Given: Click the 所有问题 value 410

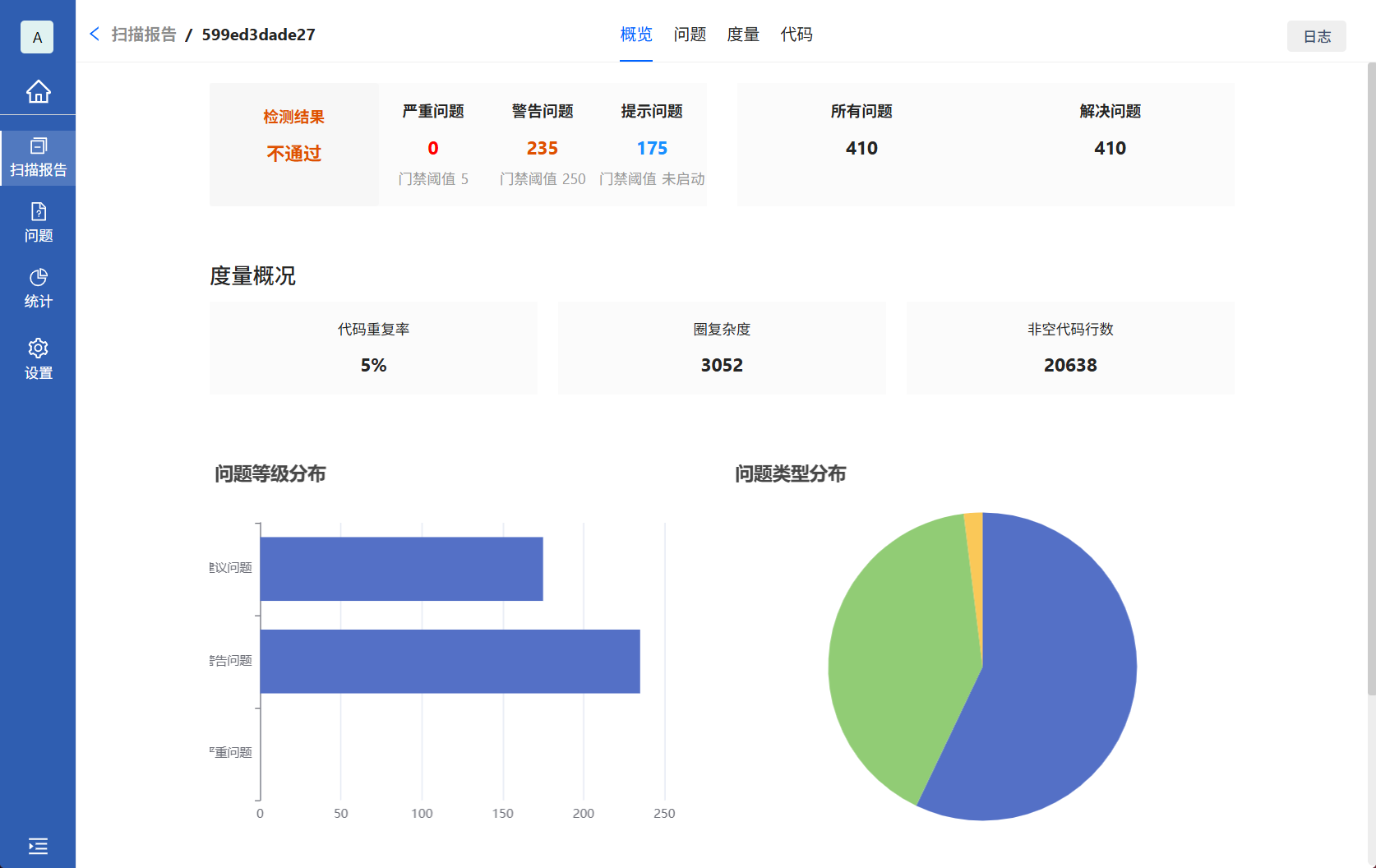Looking at the screenshot, I should [861, 148].
